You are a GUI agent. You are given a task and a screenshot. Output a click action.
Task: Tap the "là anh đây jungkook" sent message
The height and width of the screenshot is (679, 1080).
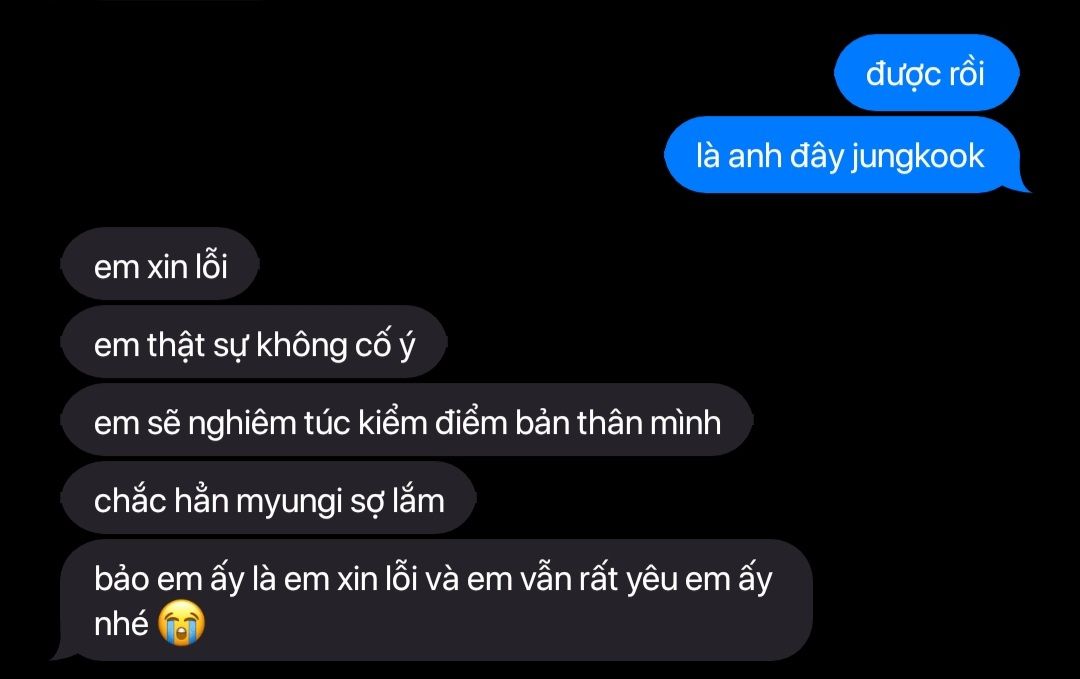[x=846, y=155]
